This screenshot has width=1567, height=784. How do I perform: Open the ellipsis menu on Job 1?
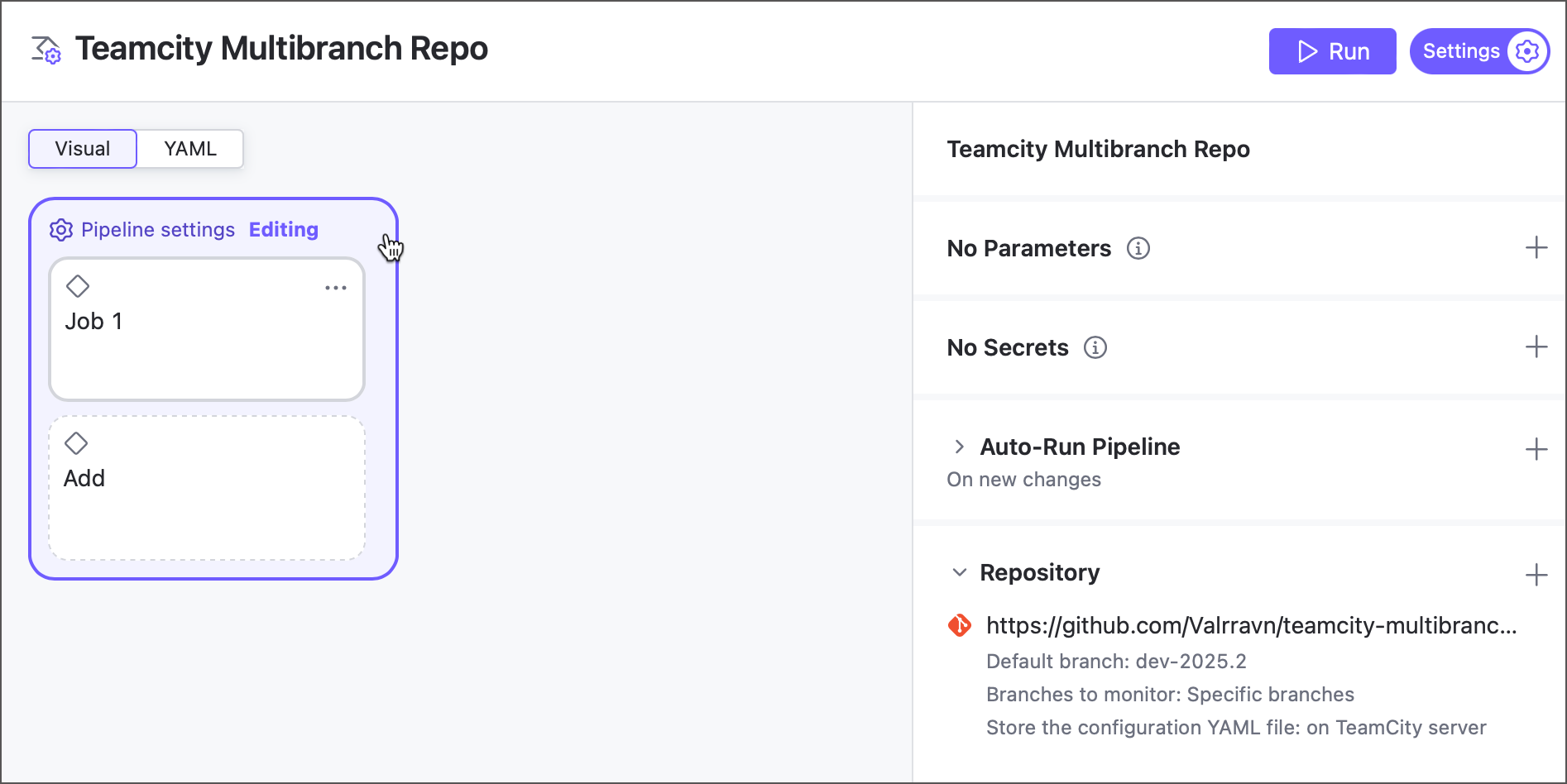tap(336, 287)
